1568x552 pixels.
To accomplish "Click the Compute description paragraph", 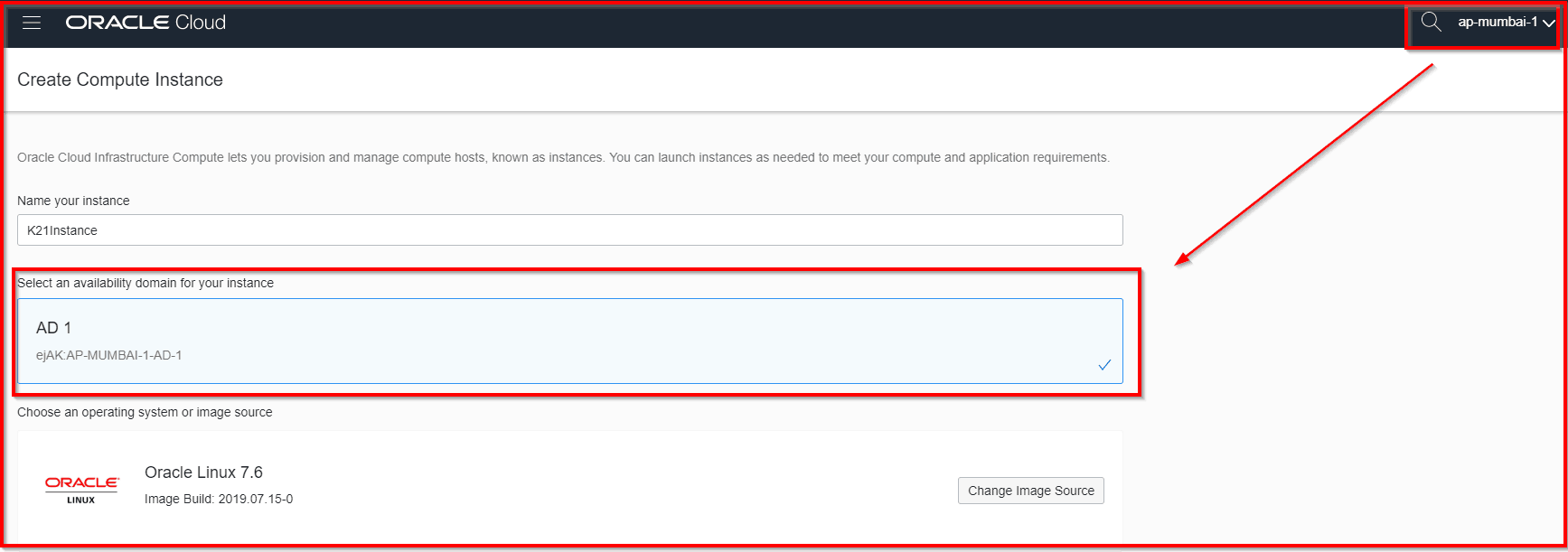I will (x=563, y=157).
